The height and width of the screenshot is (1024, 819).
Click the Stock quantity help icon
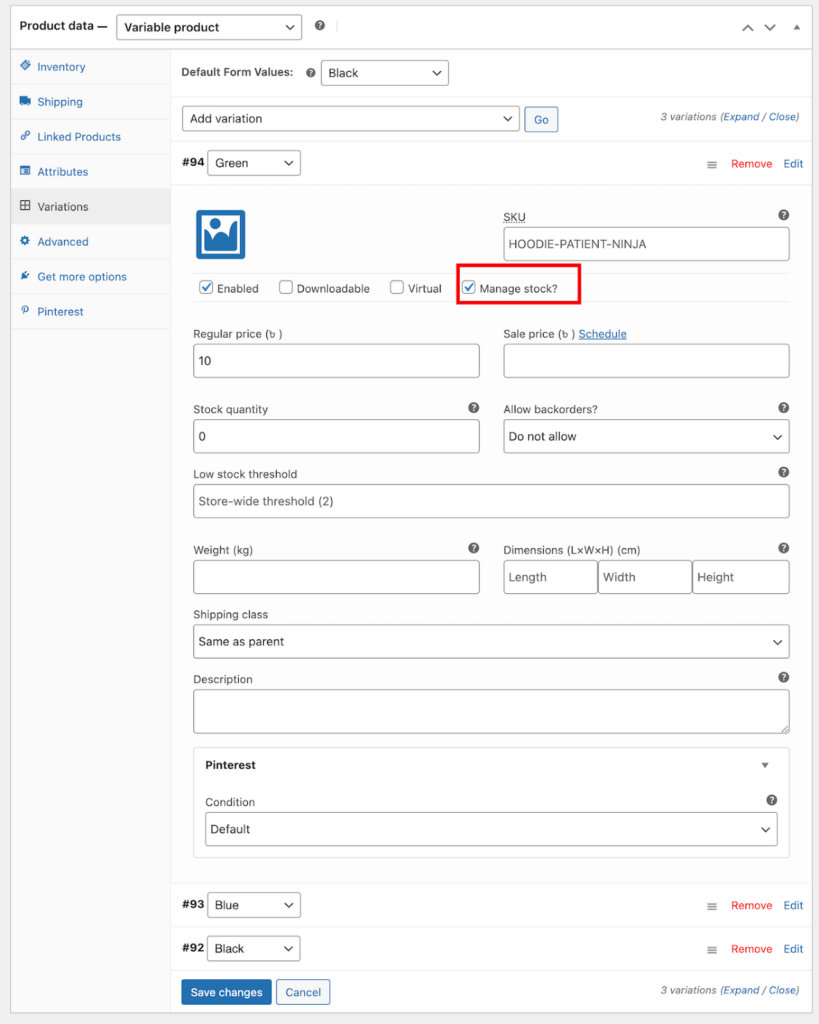[x=474, y=408]
